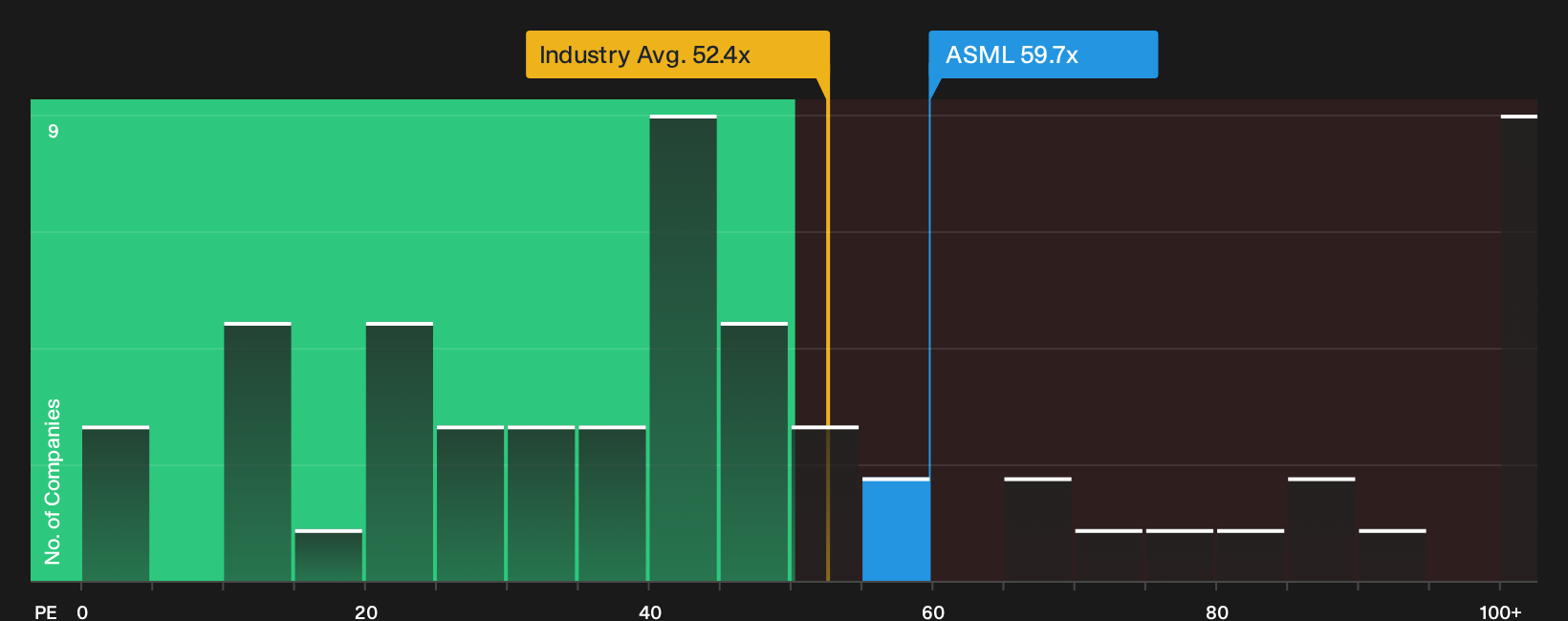Image resolution: width=1568 pixels, height=621 pixels.
Task: Click the x-axis label 40
Action: click(650, 611)
